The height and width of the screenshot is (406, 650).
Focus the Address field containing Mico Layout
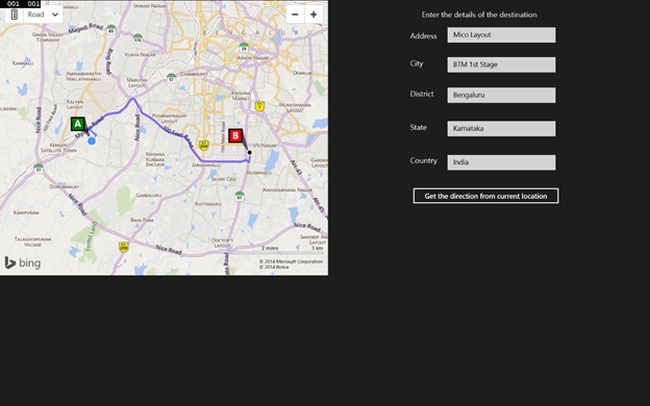[501, 35]
